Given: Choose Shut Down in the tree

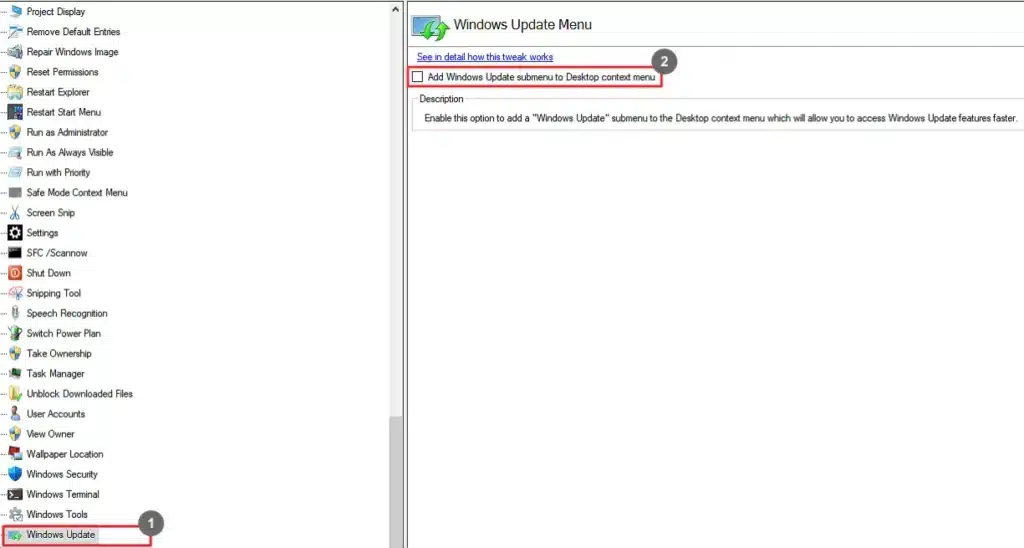Looking at the screenshot, I should pos(48,273).
